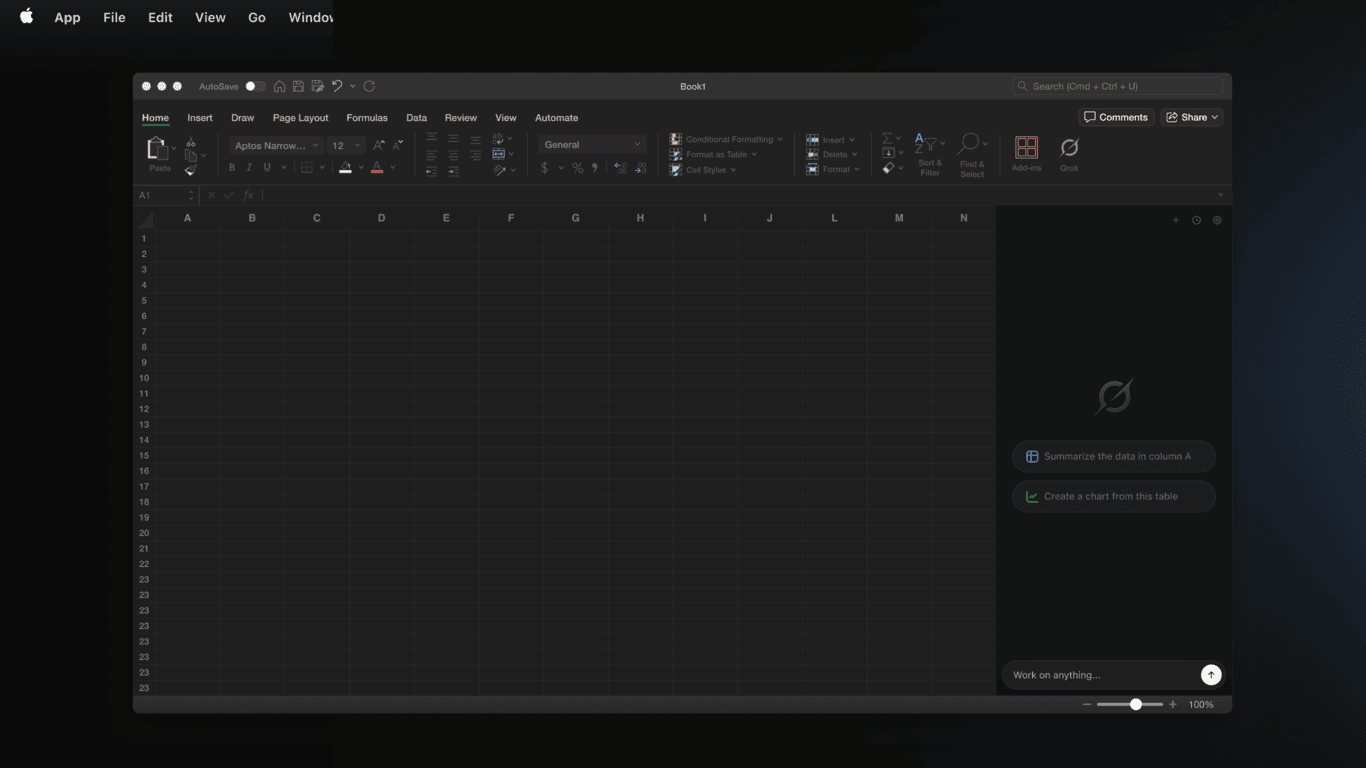Open the General number format dropdown
Screen dimensions: 1366x768
point(592,145)
